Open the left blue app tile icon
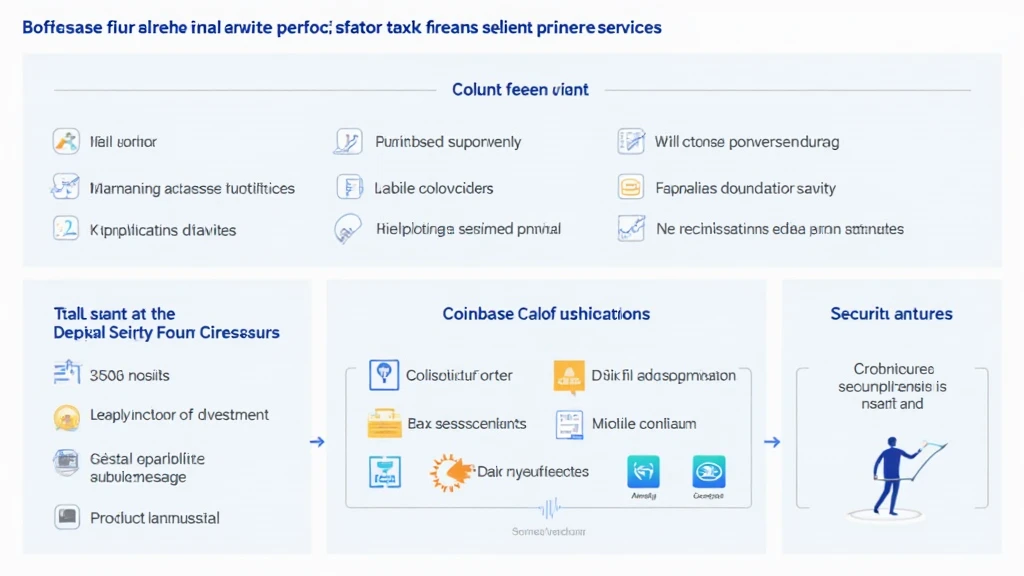This screenshot has width=1024, height=576. point(643,472)
